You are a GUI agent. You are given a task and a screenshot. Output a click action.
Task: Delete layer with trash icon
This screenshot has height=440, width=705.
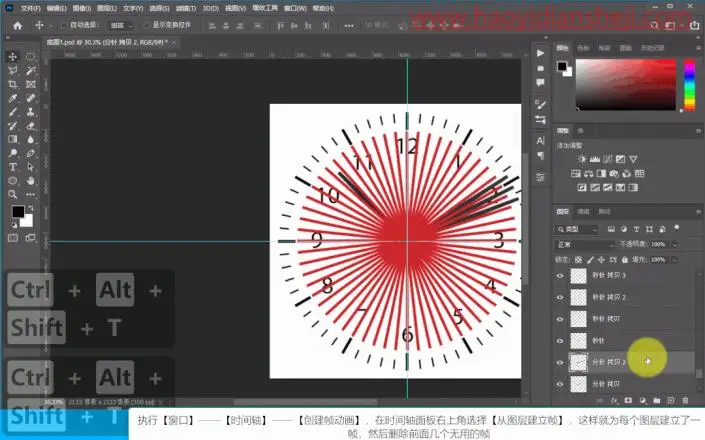[685, 400]
